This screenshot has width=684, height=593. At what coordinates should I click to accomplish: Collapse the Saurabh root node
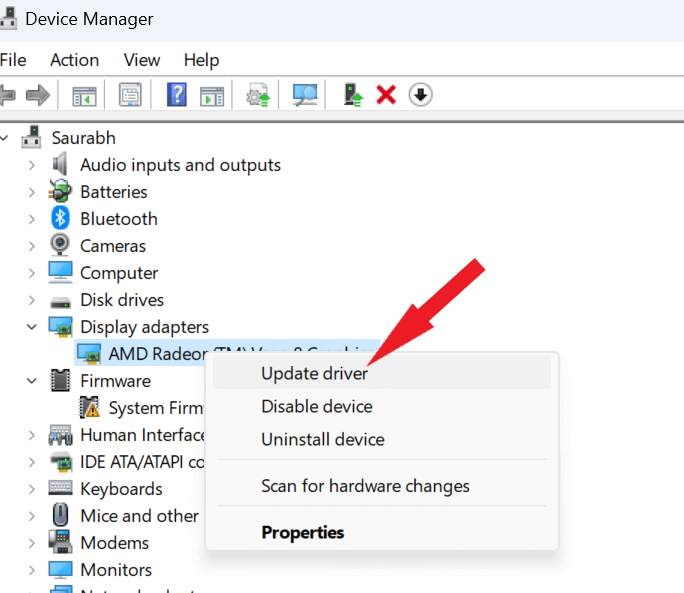(4, 138)
